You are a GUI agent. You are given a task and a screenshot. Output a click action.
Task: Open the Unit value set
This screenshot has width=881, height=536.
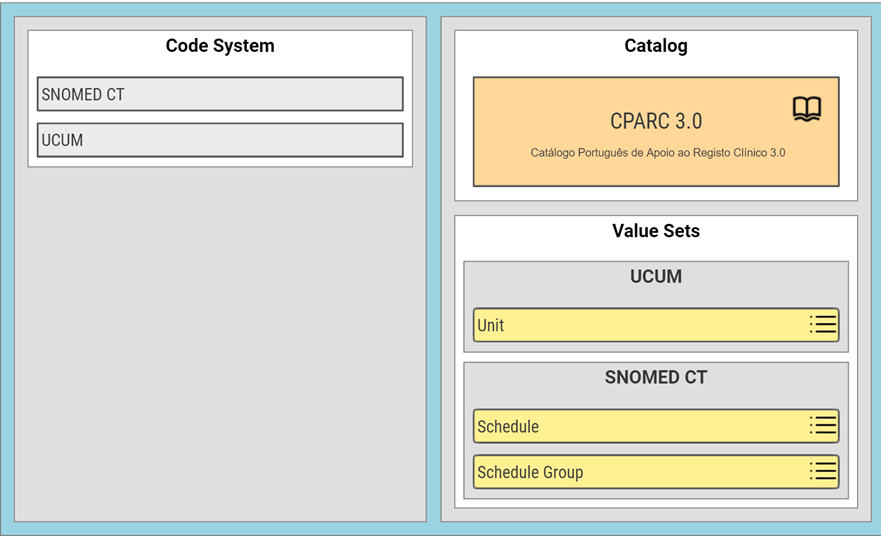point(656,325)
